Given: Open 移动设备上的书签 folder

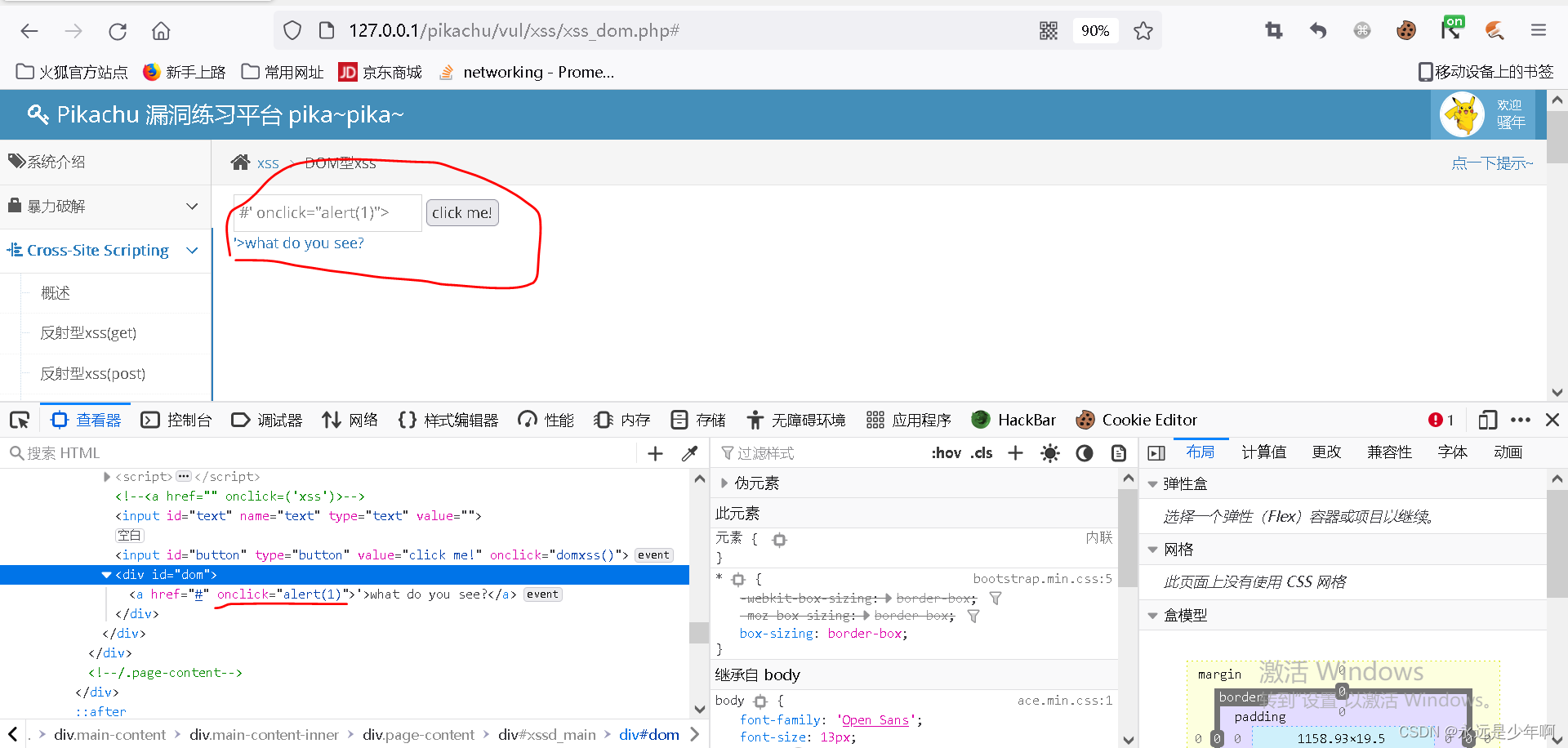Looking at the screenshot, I should pos(1486,72).
